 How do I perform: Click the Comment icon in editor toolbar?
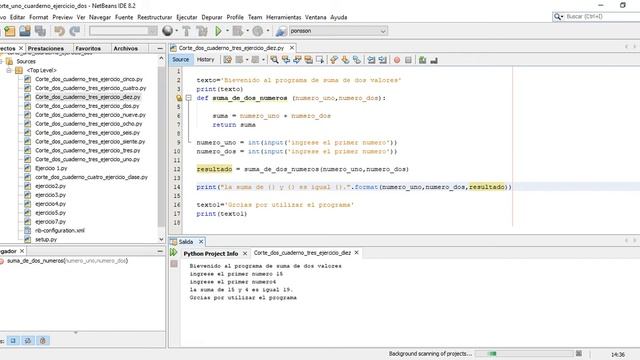pyautogui.click(x=422, y=60)
